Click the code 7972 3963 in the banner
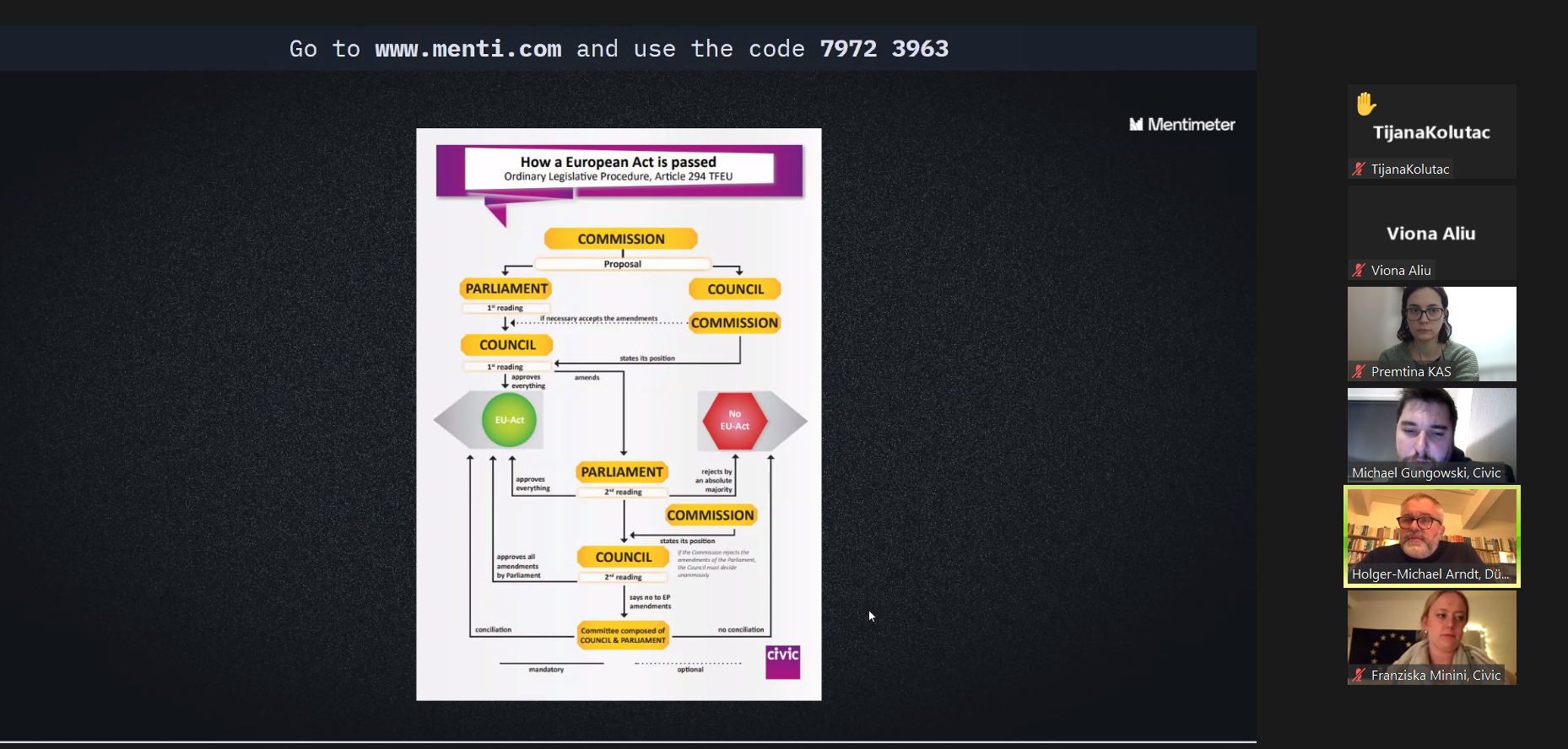This screenshot has height=749, width=1568. pyautogui.click(x=884, y=49)
